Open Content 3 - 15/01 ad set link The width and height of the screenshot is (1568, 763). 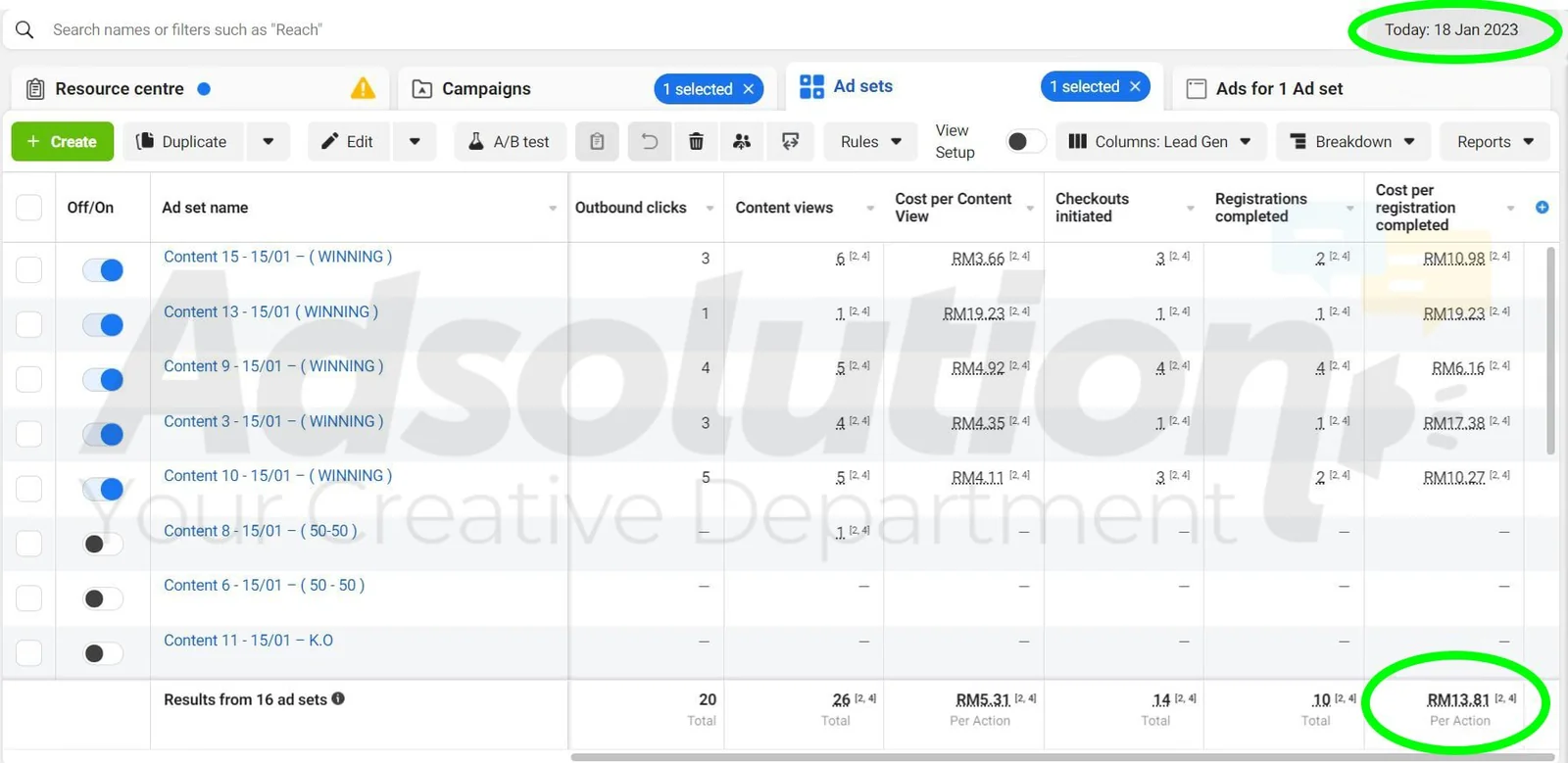pyautogui.click(x=273, y=421)
